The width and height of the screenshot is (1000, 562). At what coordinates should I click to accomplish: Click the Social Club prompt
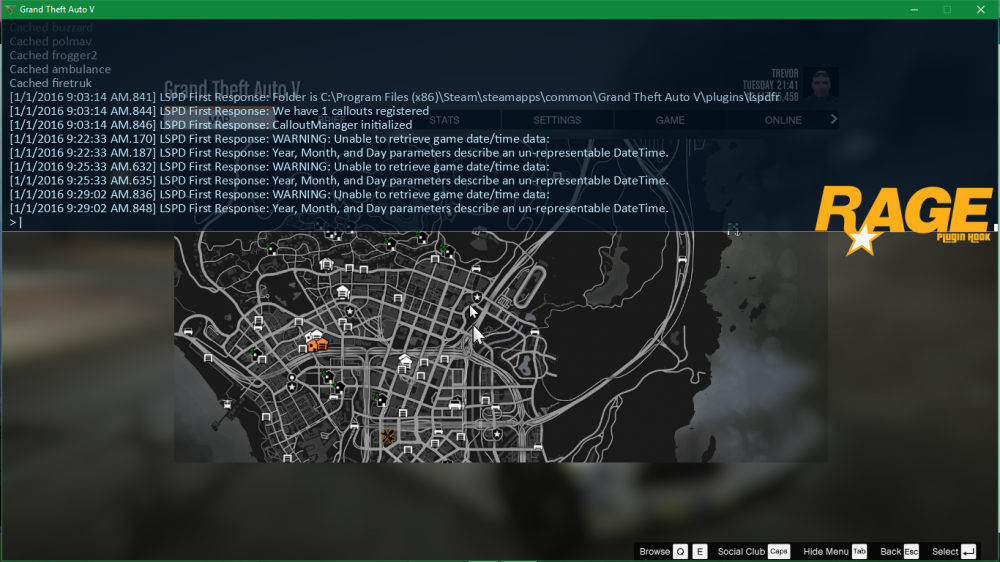pyautogui.click(x=740, y=551)
